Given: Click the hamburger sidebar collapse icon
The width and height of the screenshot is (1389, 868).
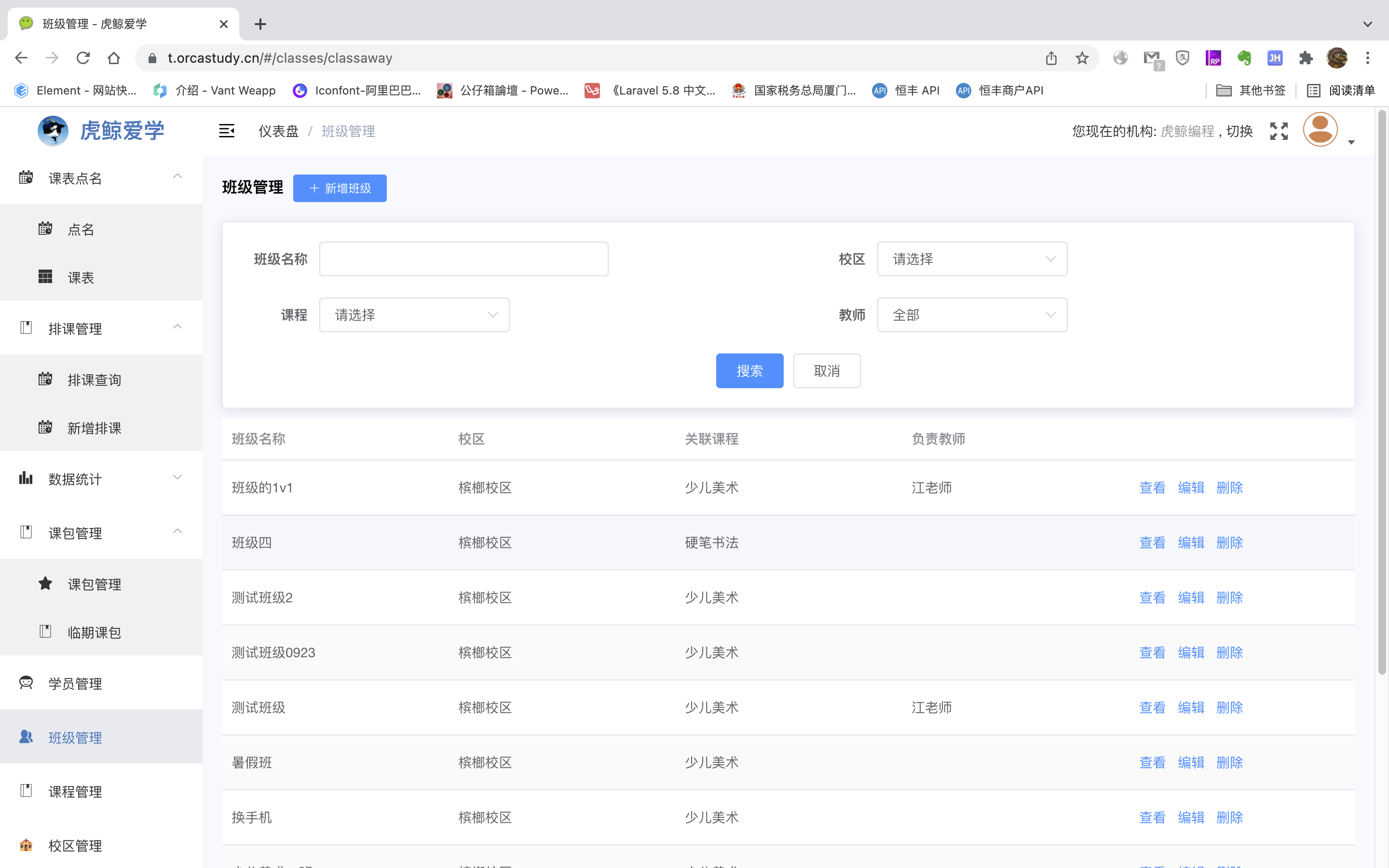Looking at the screenshot, I should coord(227,131).
